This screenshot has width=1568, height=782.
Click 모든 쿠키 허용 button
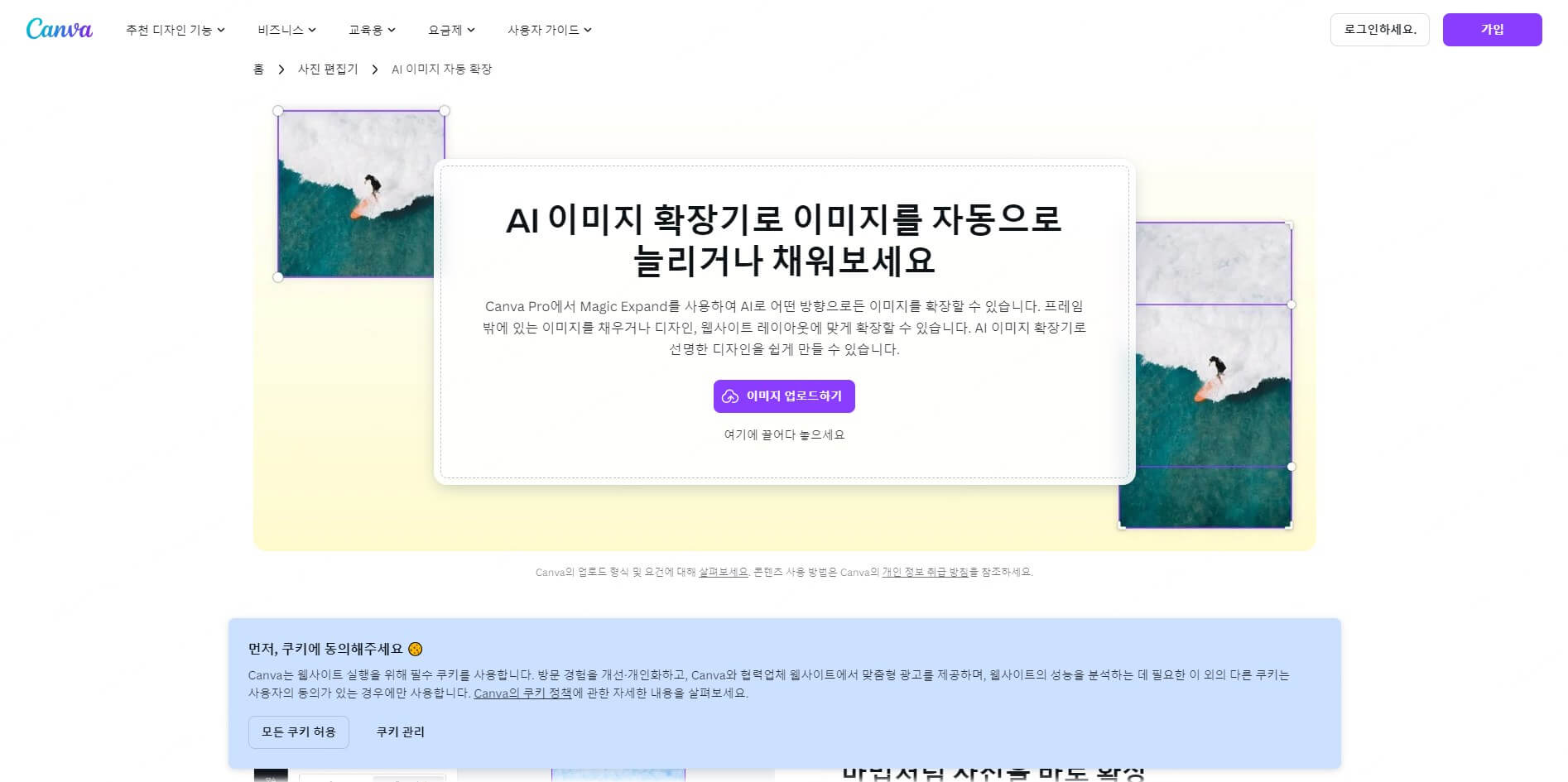(x=299, y=732)
